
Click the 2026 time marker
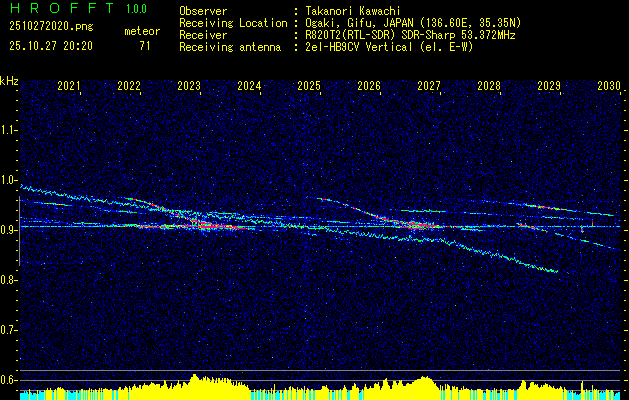pos(369,85)
